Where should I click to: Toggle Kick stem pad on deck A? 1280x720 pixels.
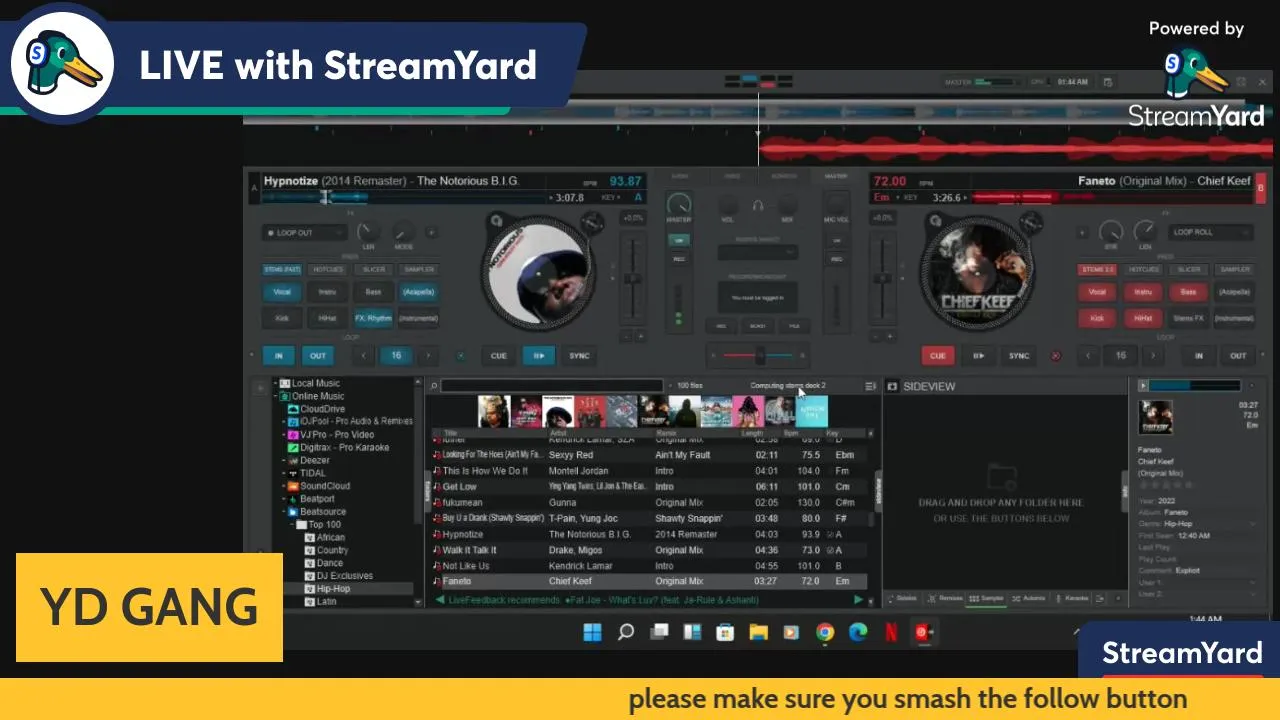[281, 318]
